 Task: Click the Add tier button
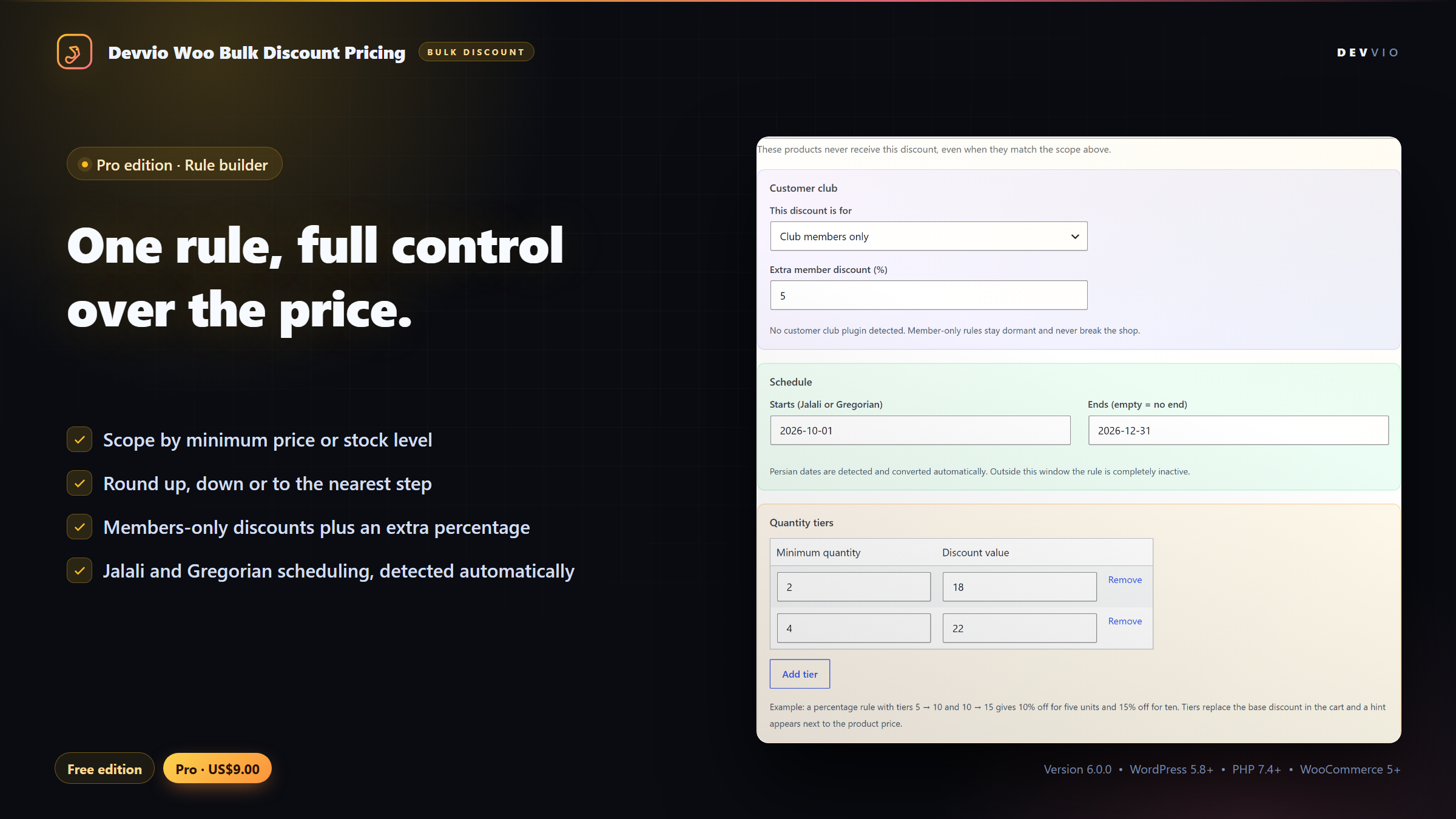(800, 674)
